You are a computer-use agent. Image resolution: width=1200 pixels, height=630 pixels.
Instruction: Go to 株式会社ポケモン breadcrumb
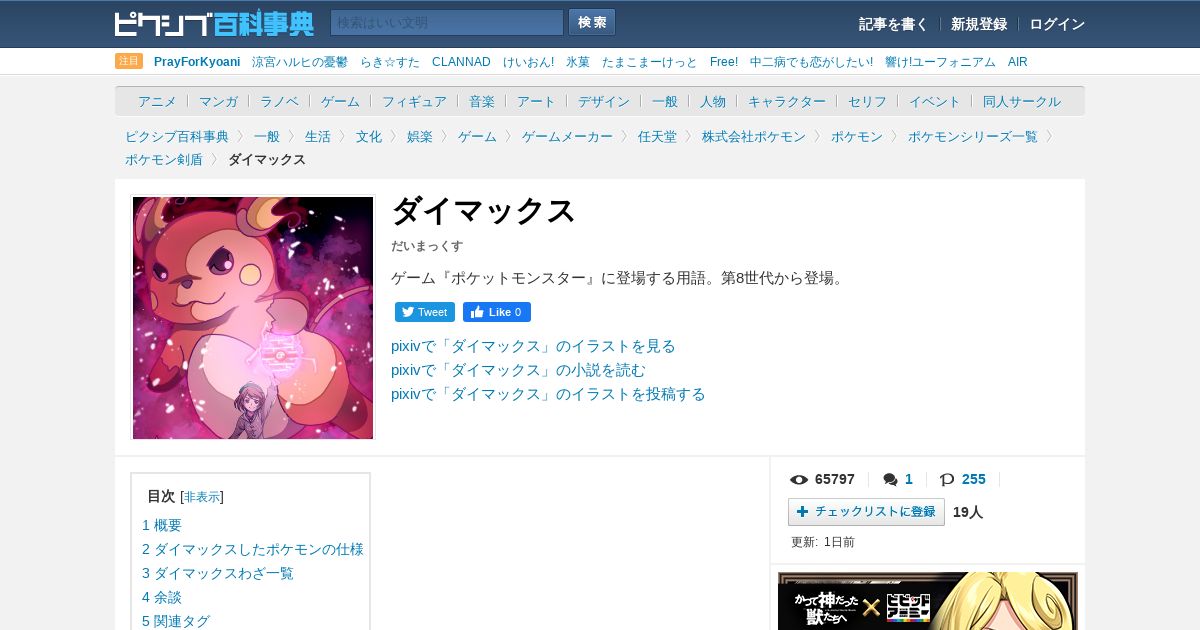754,136
